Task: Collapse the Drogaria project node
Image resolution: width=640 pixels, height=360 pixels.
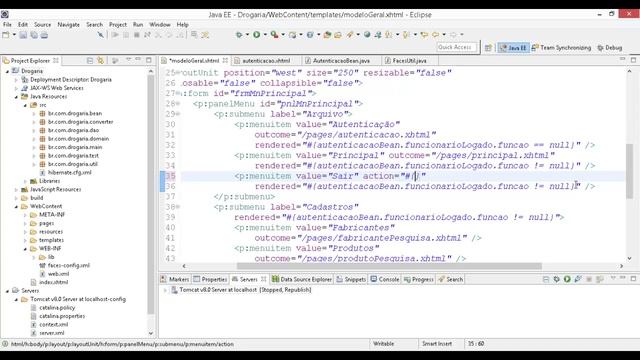Action: pyautogui.click(x=7, y=71)
